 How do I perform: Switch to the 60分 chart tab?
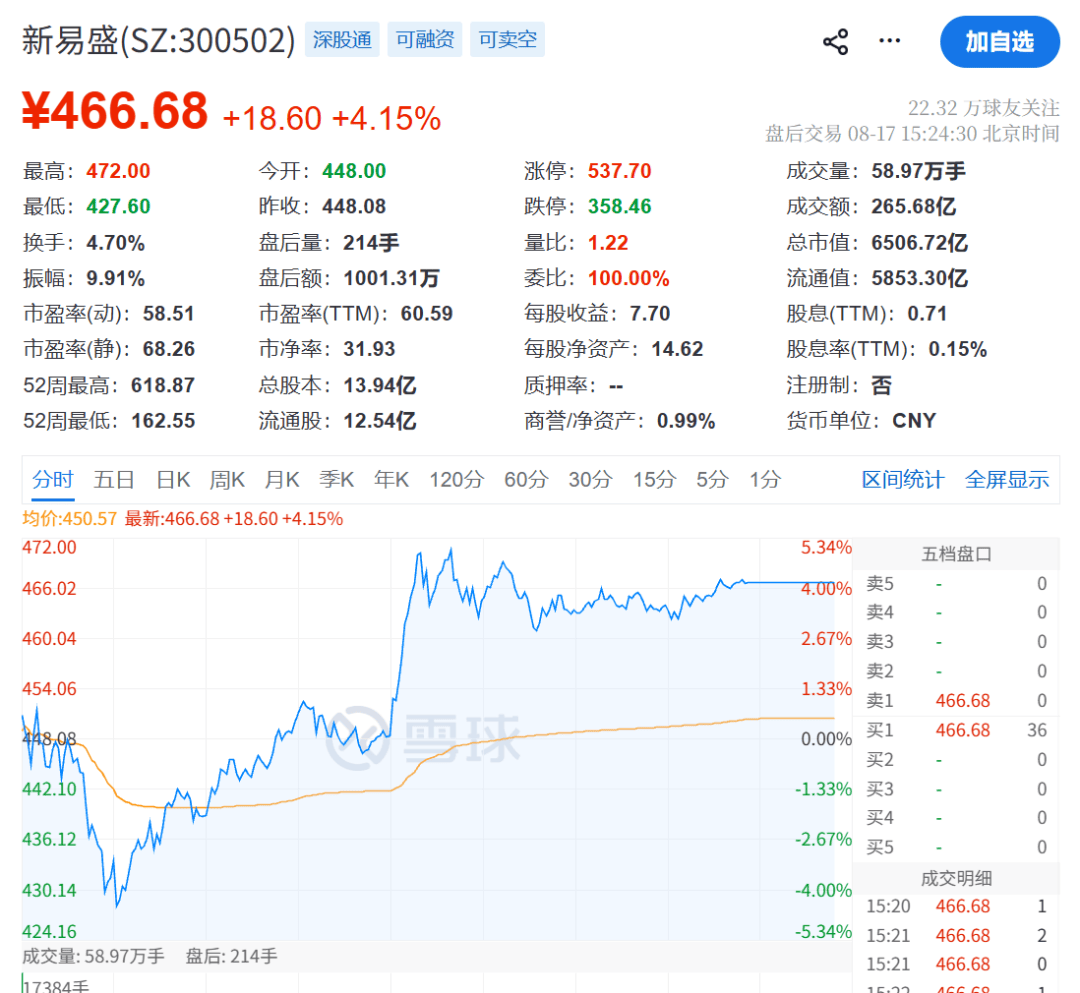point(526,479)
